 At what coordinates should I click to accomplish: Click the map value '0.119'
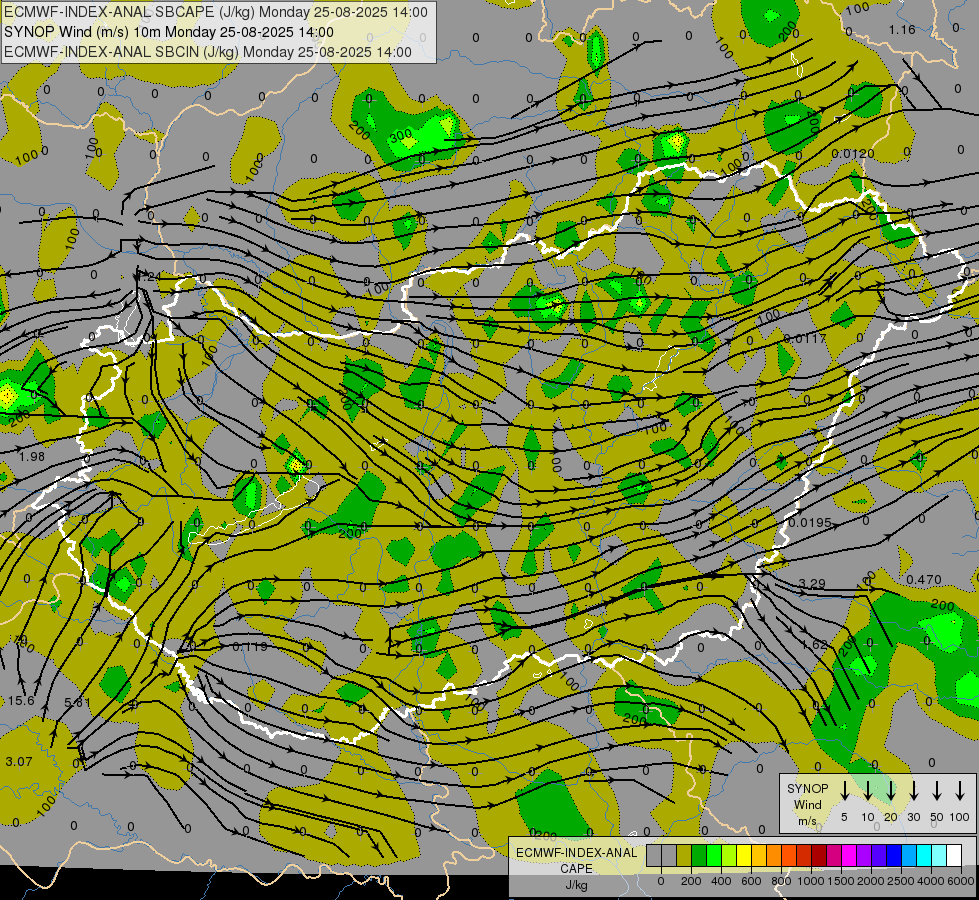coord(250,646)
